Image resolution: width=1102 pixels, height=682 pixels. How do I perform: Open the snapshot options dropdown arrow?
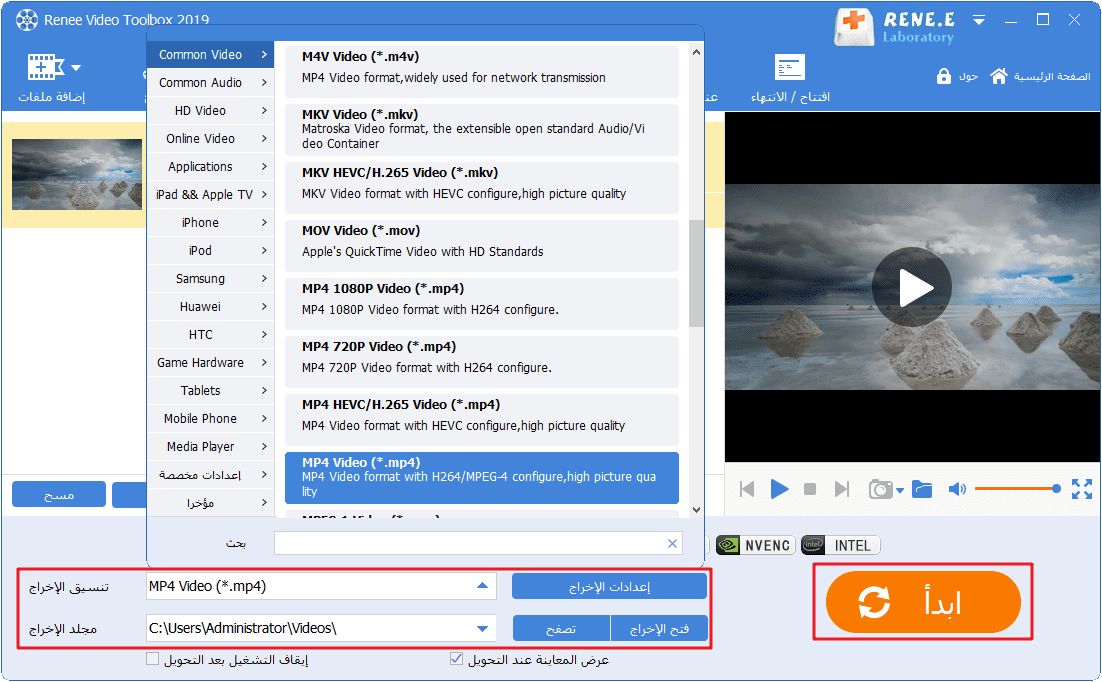pyautogui.click(x=900, y=491)
